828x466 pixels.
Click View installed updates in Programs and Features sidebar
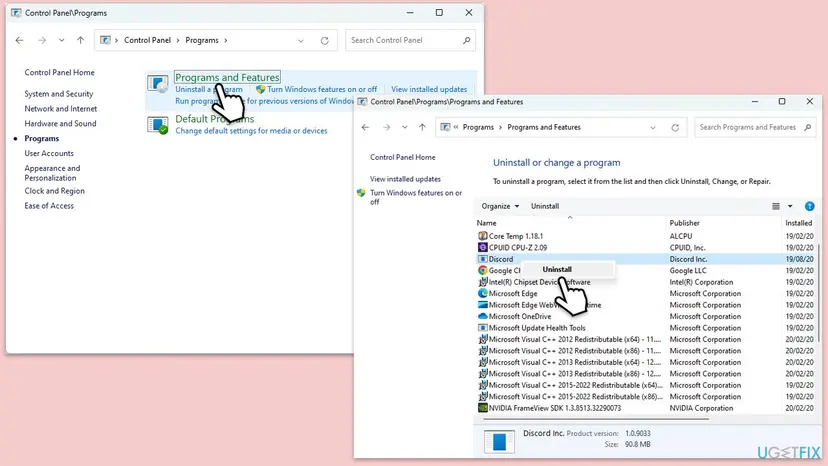(405, 179)
